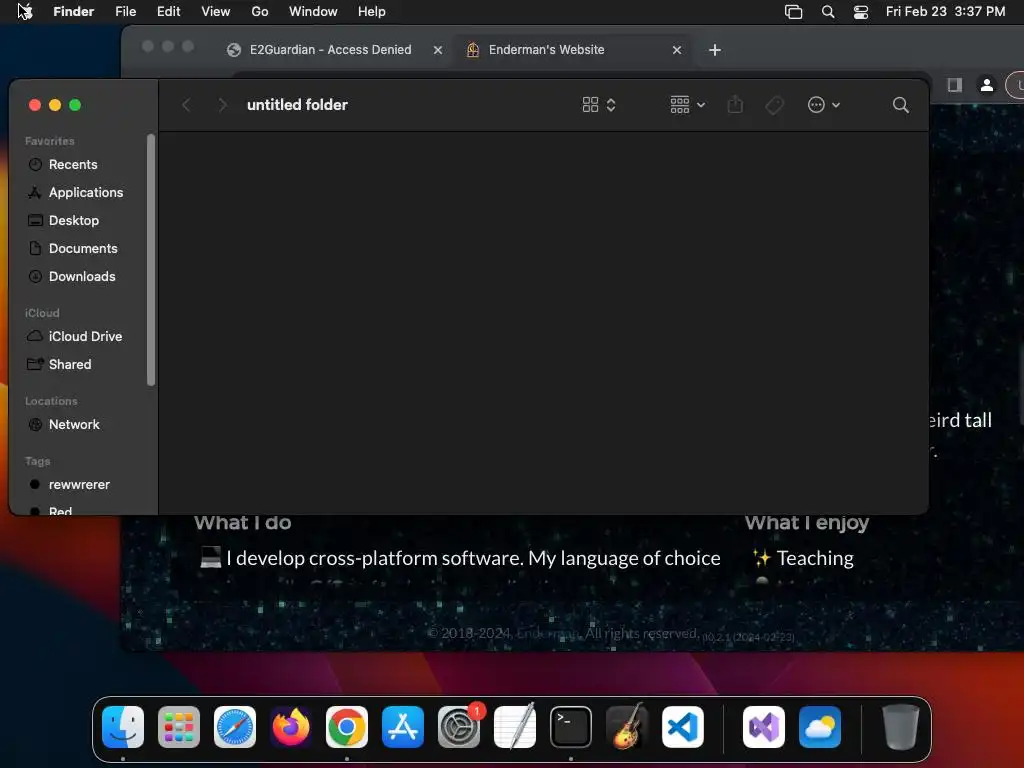
Task: Click the untitled folder window title
Action: click(x=297, y=105)
